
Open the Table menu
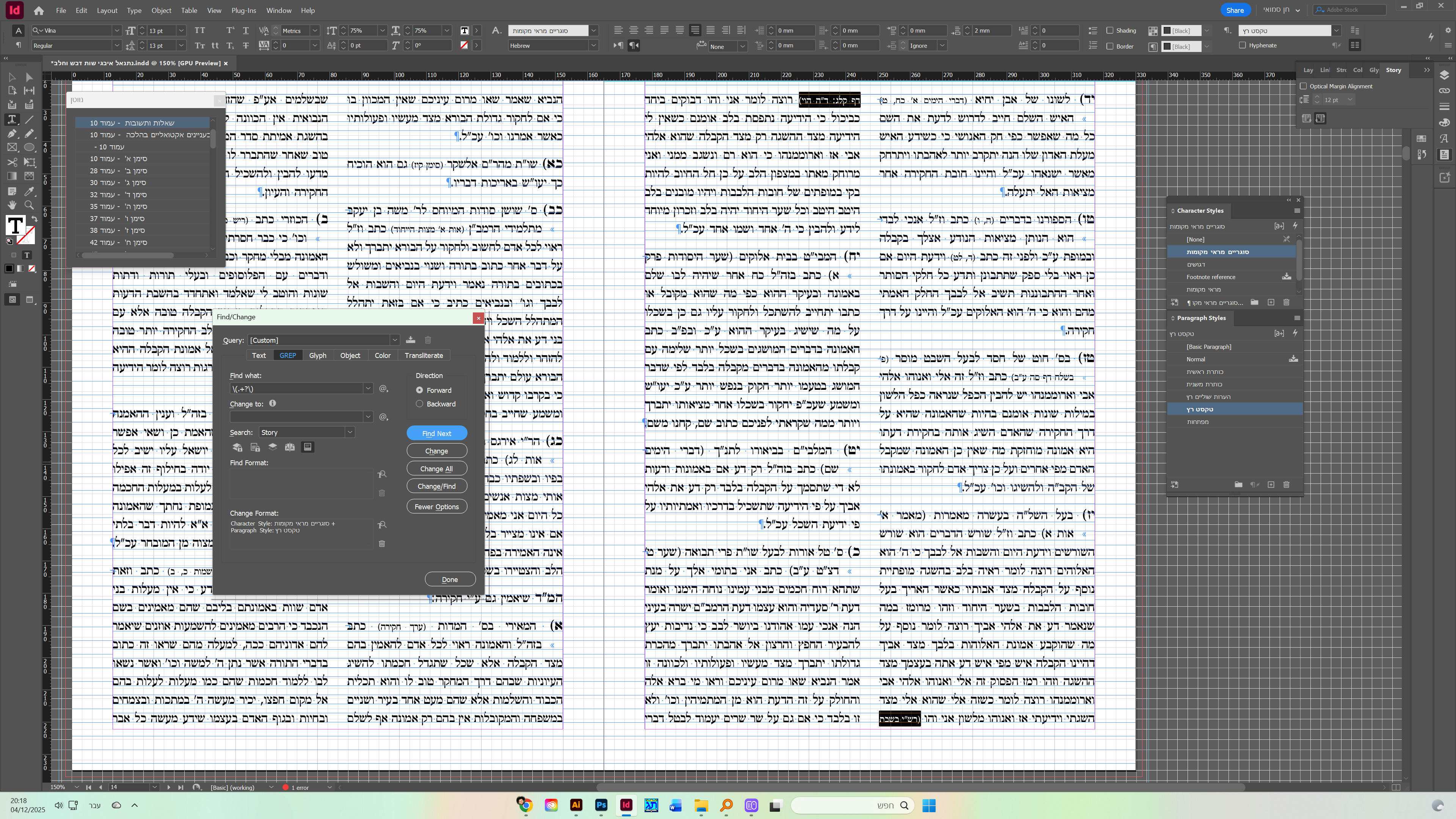[189, 10]
